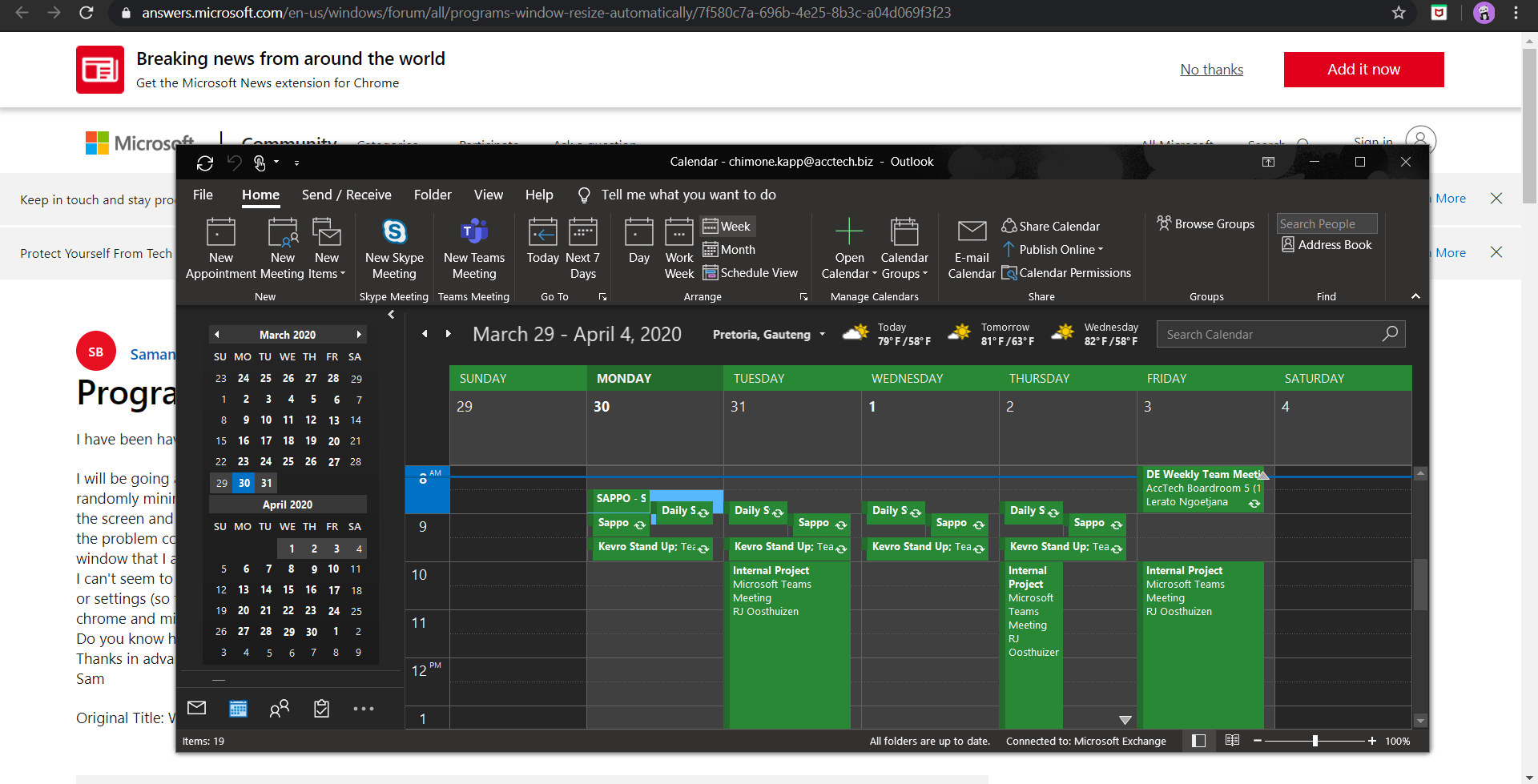
Task: Click the Touch/Mouse Mode hand icon
Action: coord(260,163)
